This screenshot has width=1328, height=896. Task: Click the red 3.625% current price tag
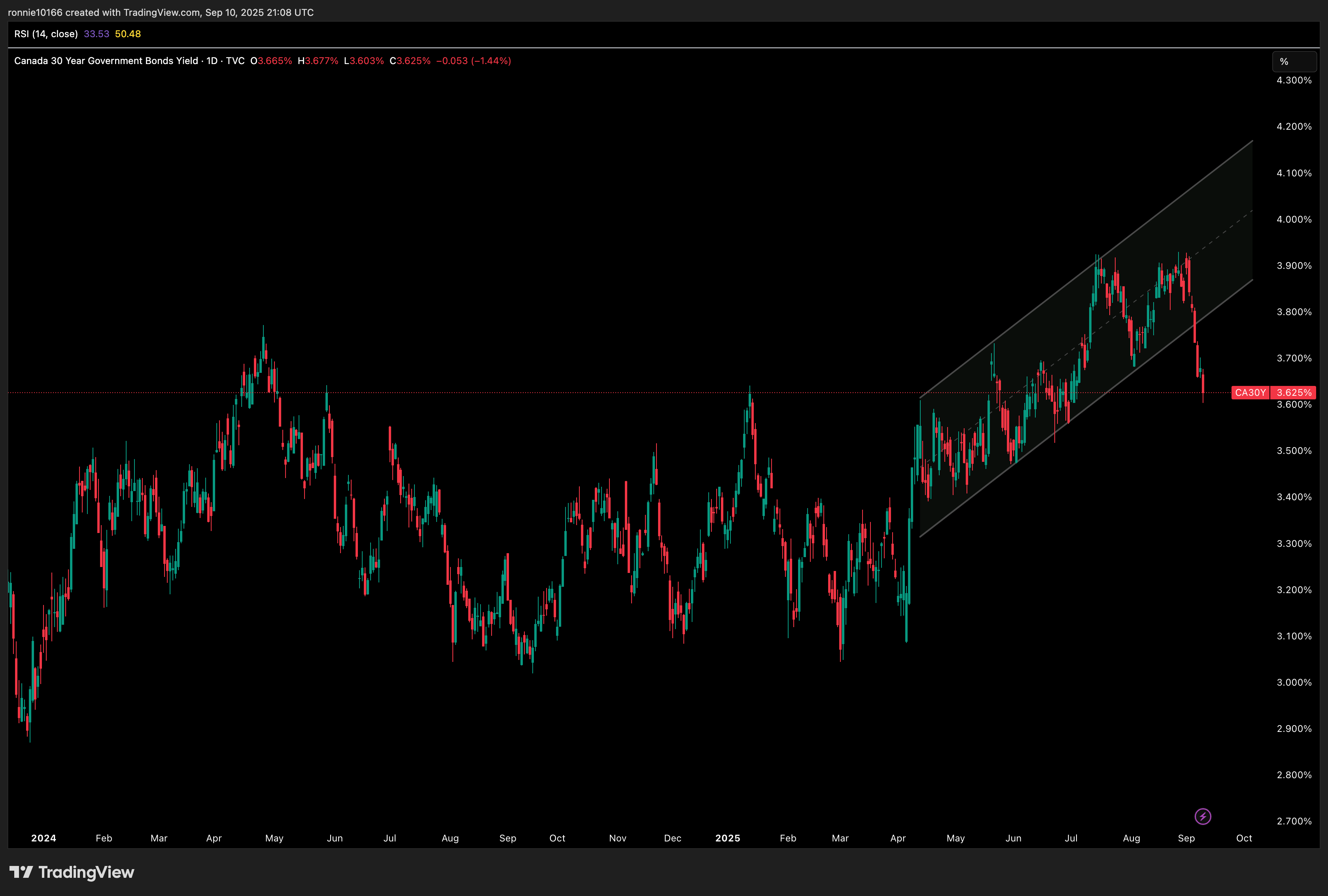pos(1294,393)
